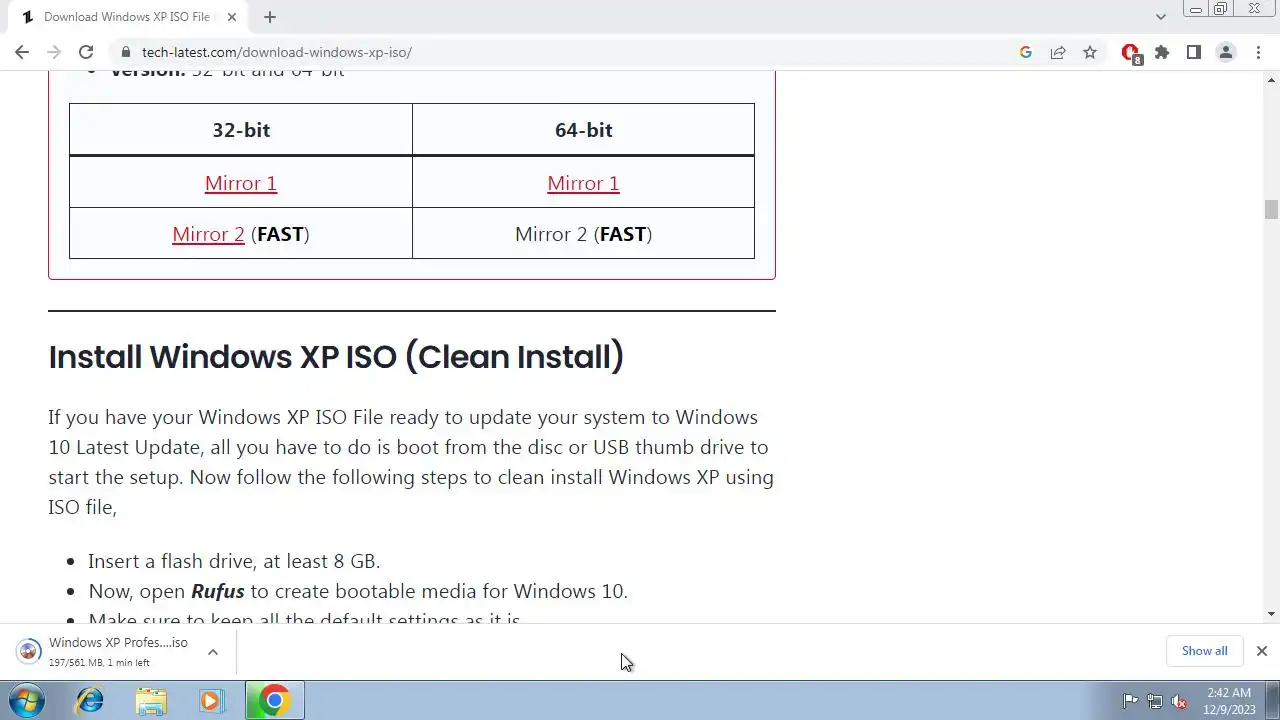The image size is (1280, 720).
Task: Open the Extensions puzzle icon
Action: click(x=1162, y=52)
